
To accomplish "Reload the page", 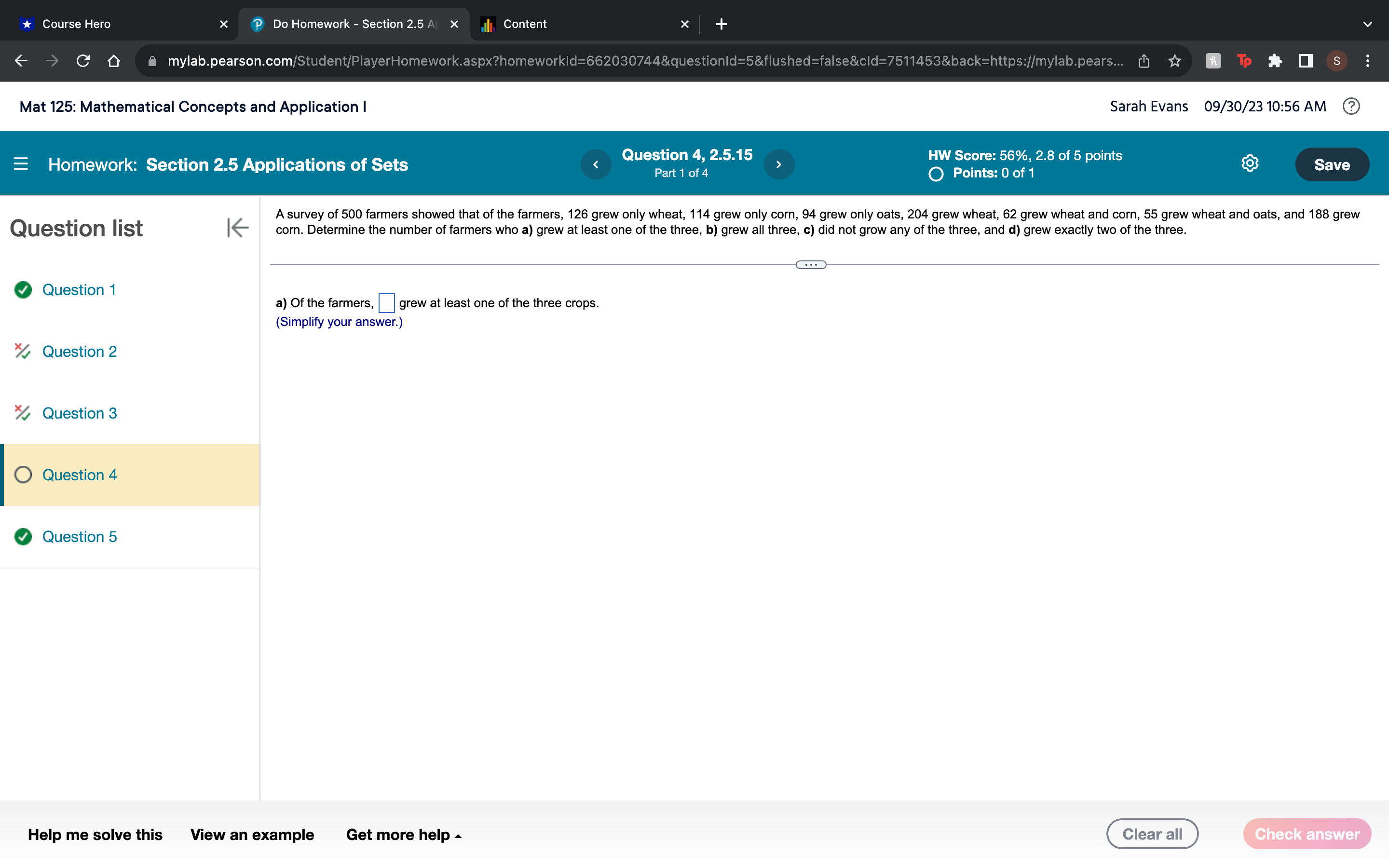I will (83, 61).
